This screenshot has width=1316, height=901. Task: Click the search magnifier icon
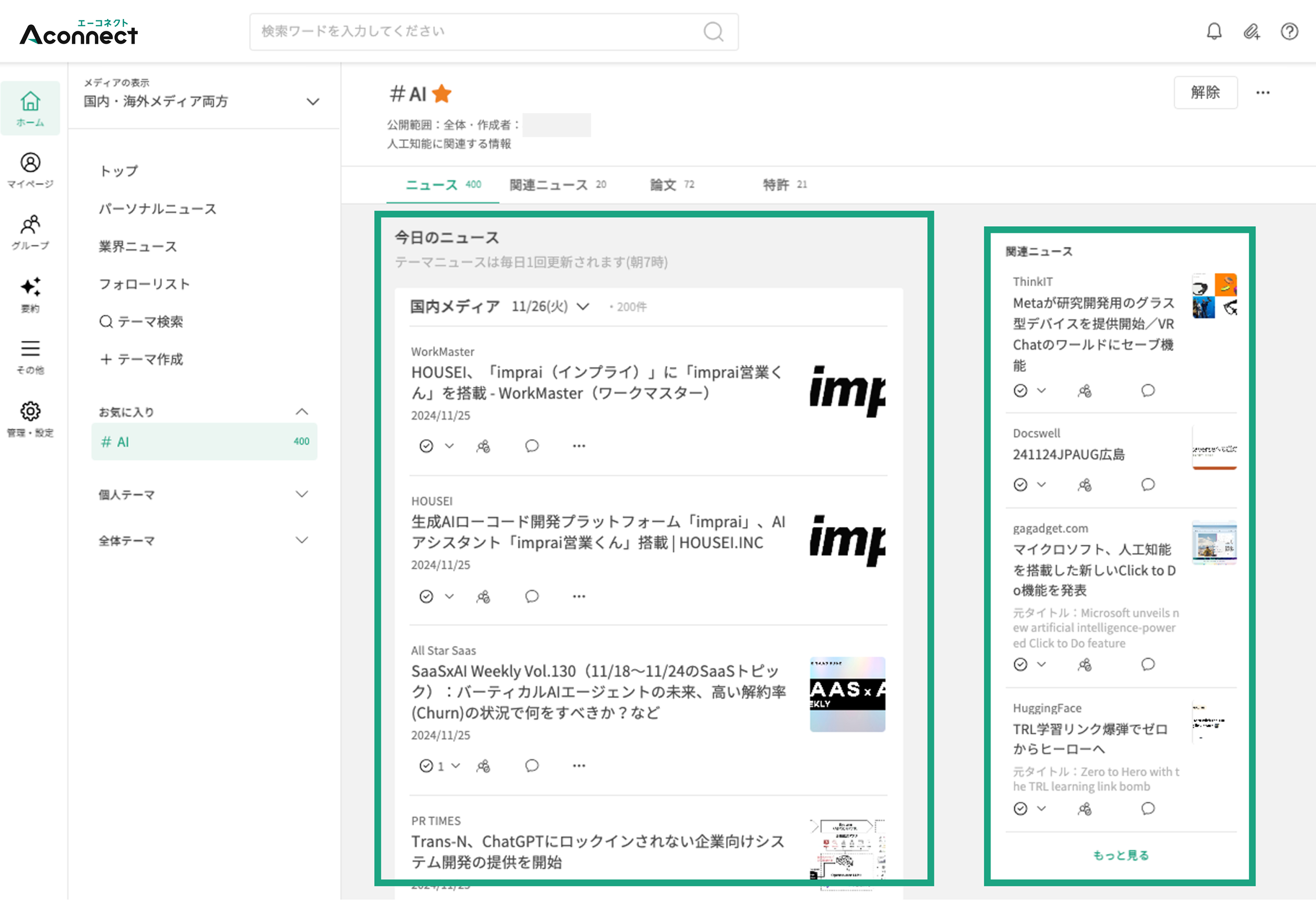pyautogui.click(x=714, y=32)
